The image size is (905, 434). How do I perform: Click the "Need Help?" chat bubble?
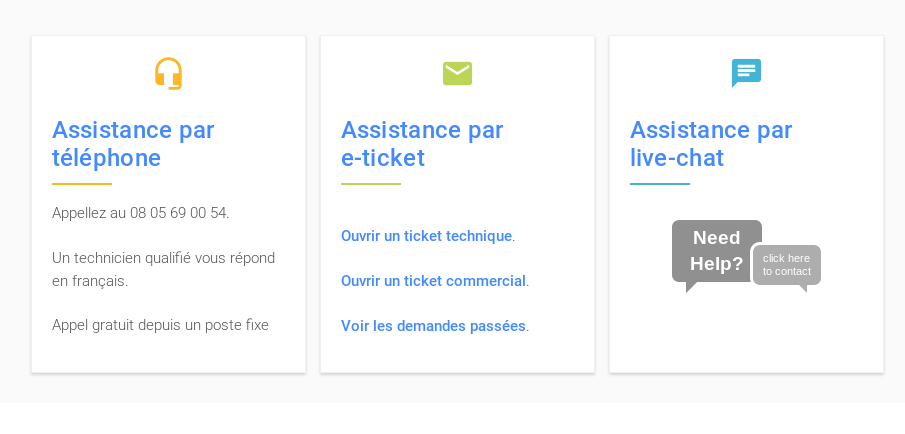click(x=716, y=251)
